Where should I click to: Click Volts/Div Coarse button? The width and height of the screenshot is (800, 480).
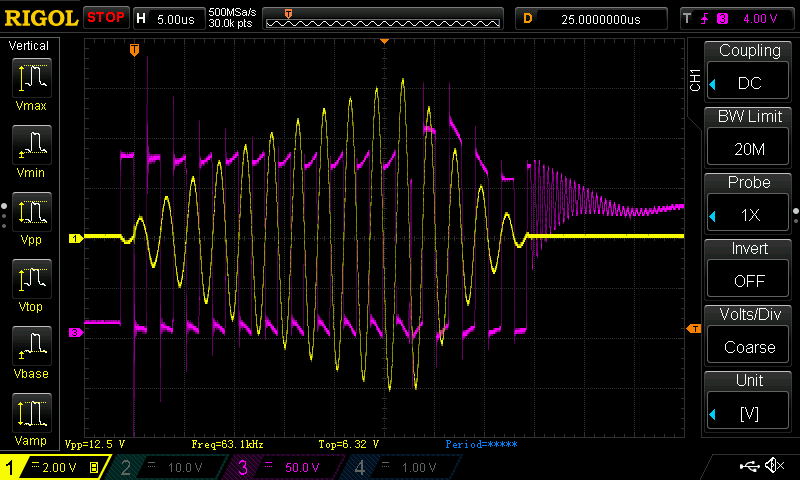pos(749,336)
